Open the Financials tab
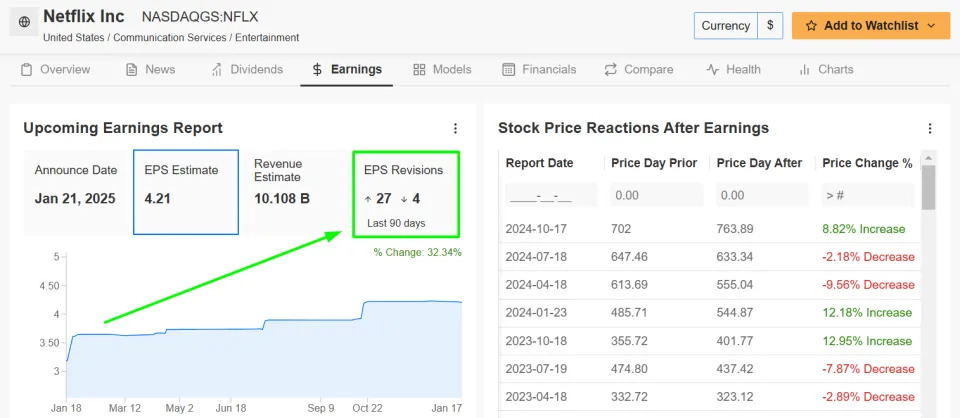The width and height of the screenshot is (960, 418). pos(539,69)
